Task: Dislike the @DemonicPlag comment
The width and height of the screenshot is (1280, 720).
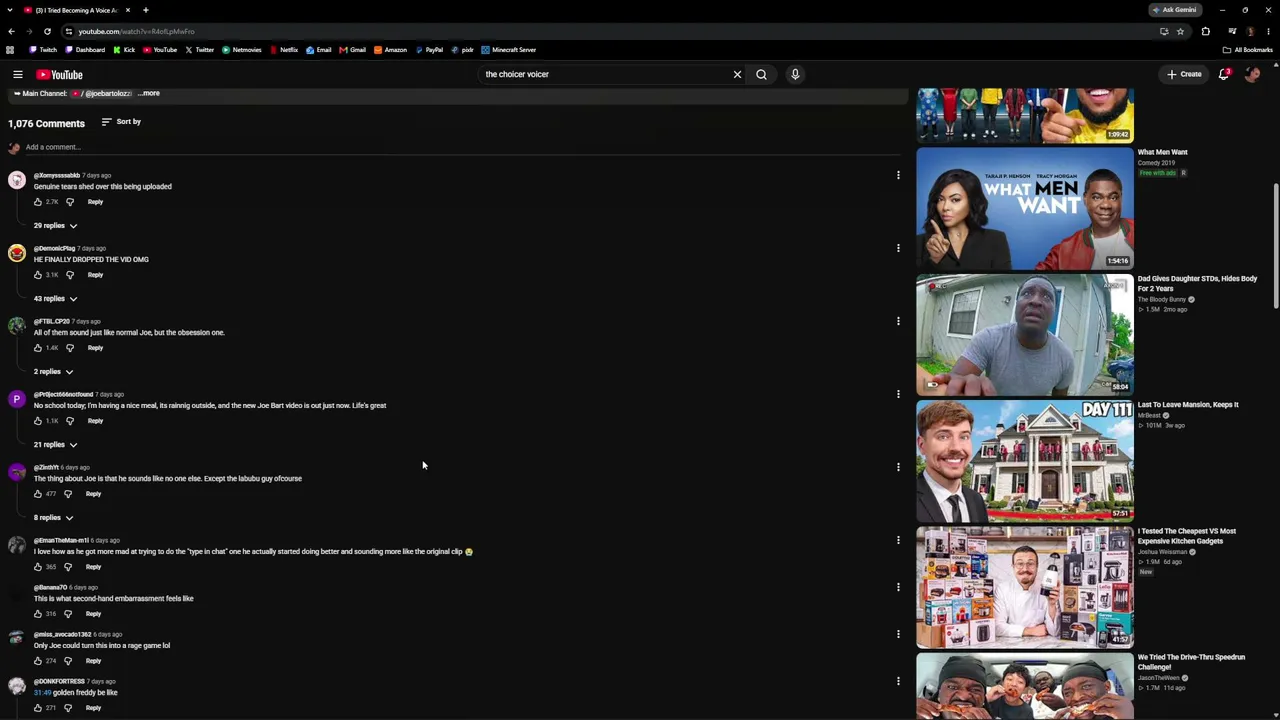Action: tap(70, 275)
